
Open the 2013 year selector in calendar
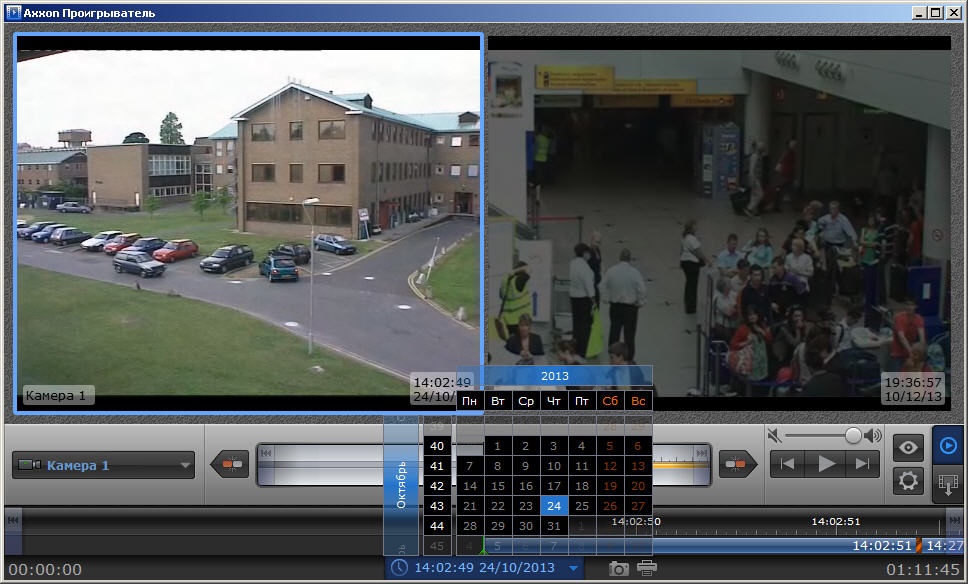pyautogui.click(x=554, y=376)
